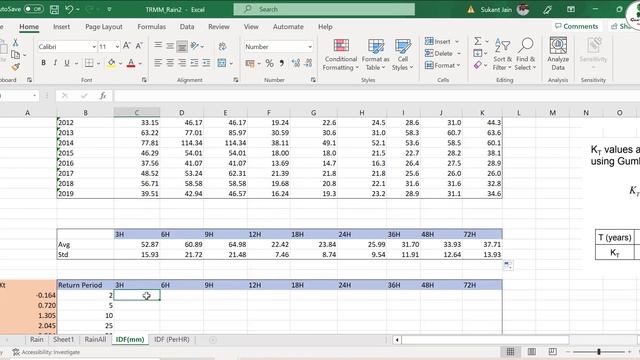
Task: Align cell text to the left
Action: (158, 63)
